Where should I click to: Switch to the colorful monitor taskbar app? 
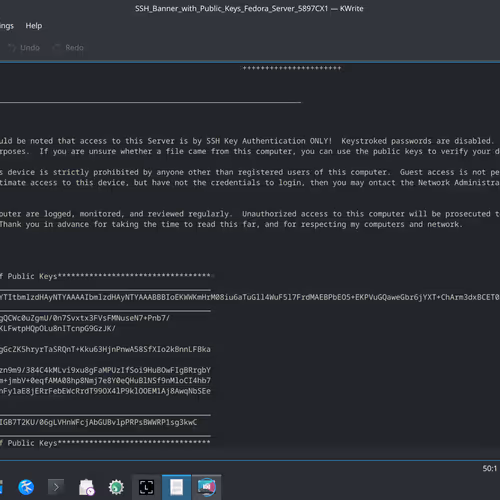click(207, 487)
